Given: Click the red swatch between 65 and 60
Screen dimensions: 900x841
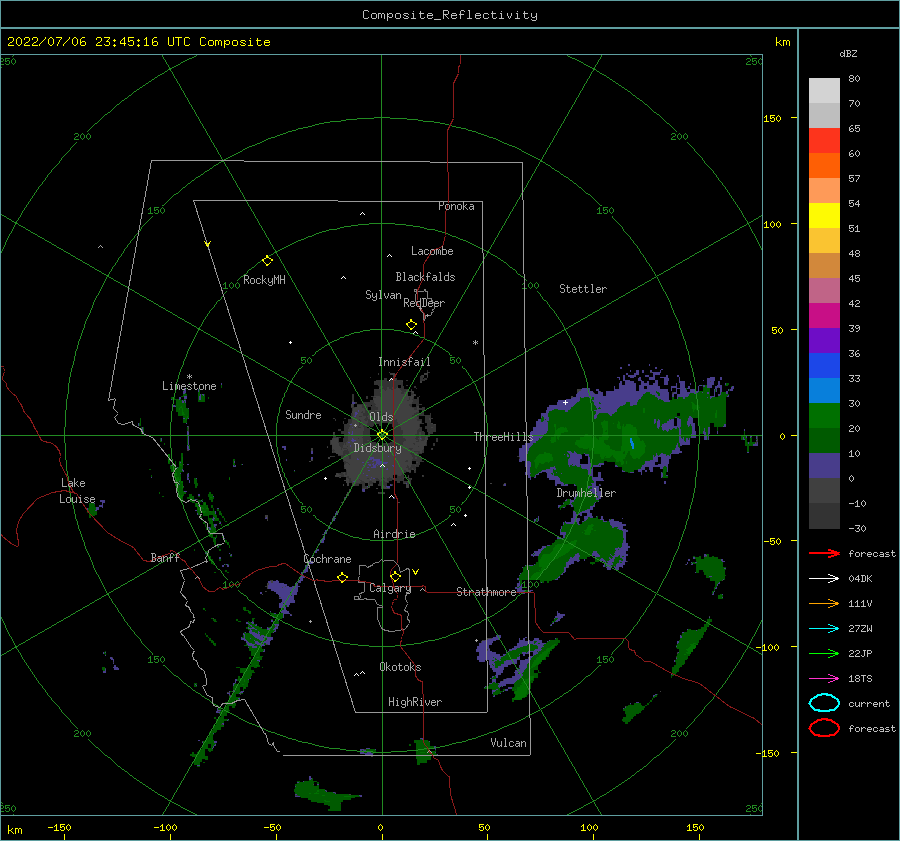Looking at the screenshot, I should tap(824, 141).
